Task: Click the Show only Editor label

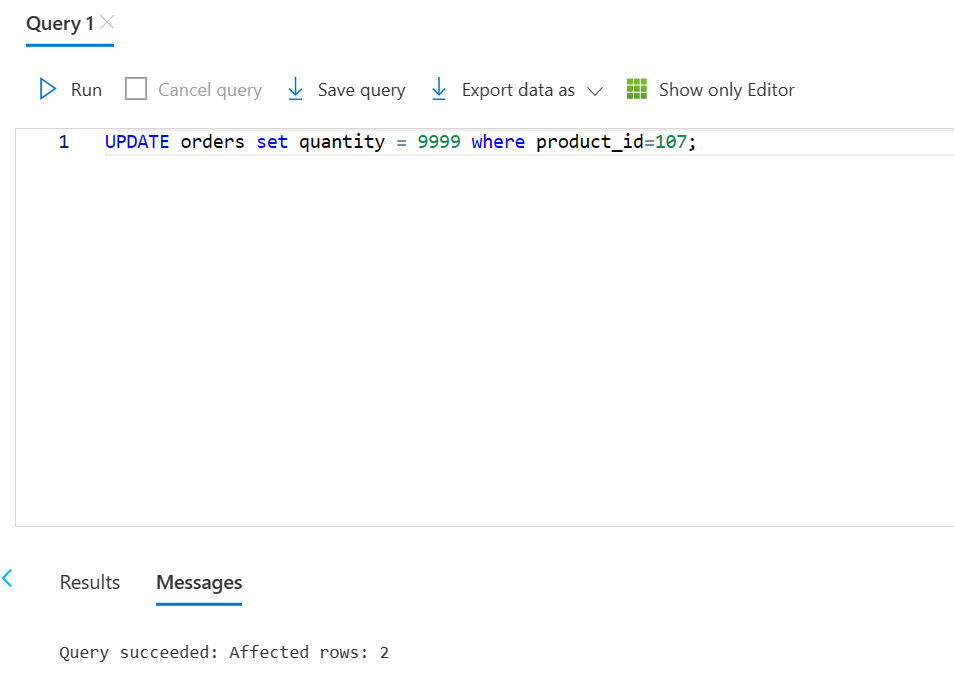Action: [x=726, y=90]
